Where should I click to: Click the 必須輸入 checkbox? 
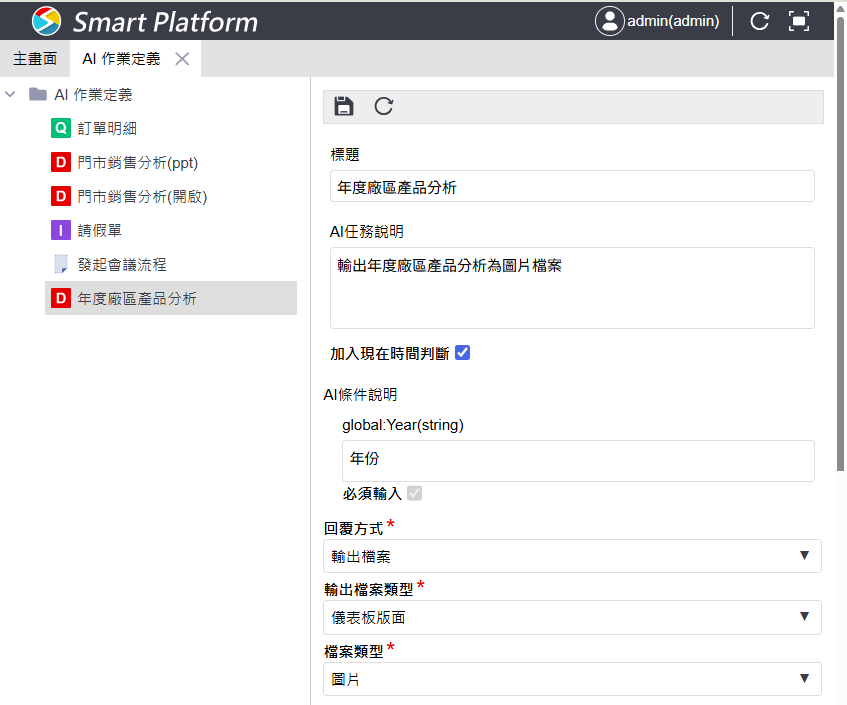point(414,493)
